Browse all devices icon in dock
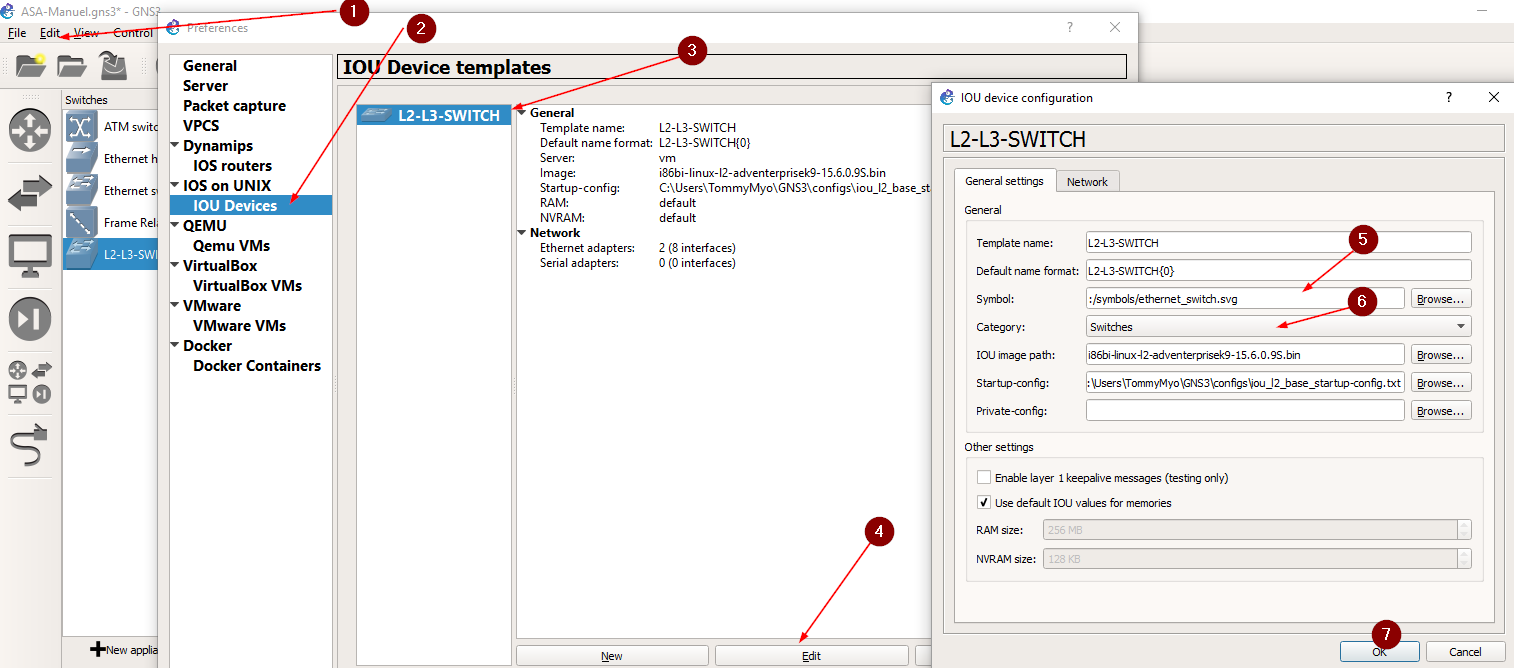 30,382
